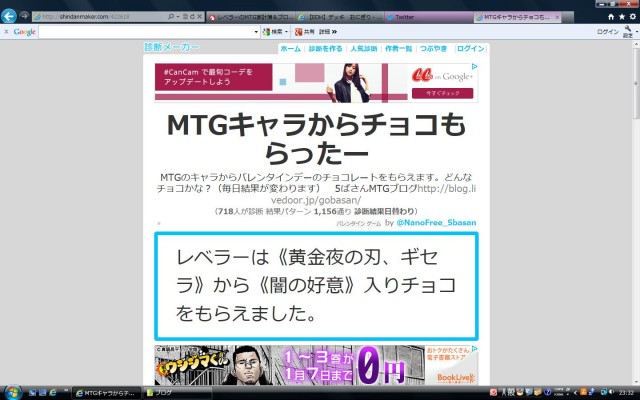Click the Google toolbar 検索 search button
640x400 pixels.
(x=272, y=32)
